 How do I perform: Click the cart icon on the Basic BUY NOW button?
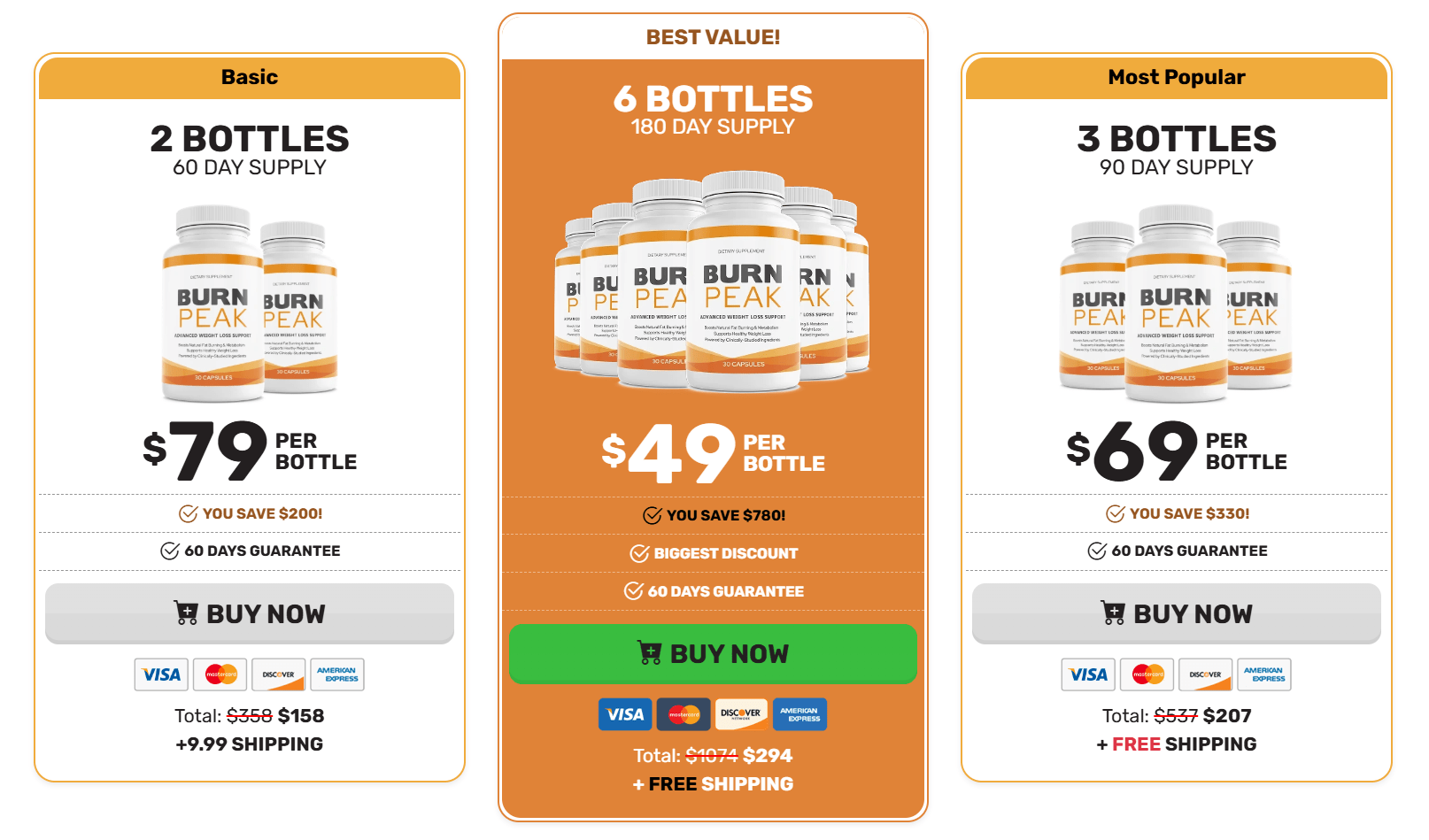pos(186,613)
